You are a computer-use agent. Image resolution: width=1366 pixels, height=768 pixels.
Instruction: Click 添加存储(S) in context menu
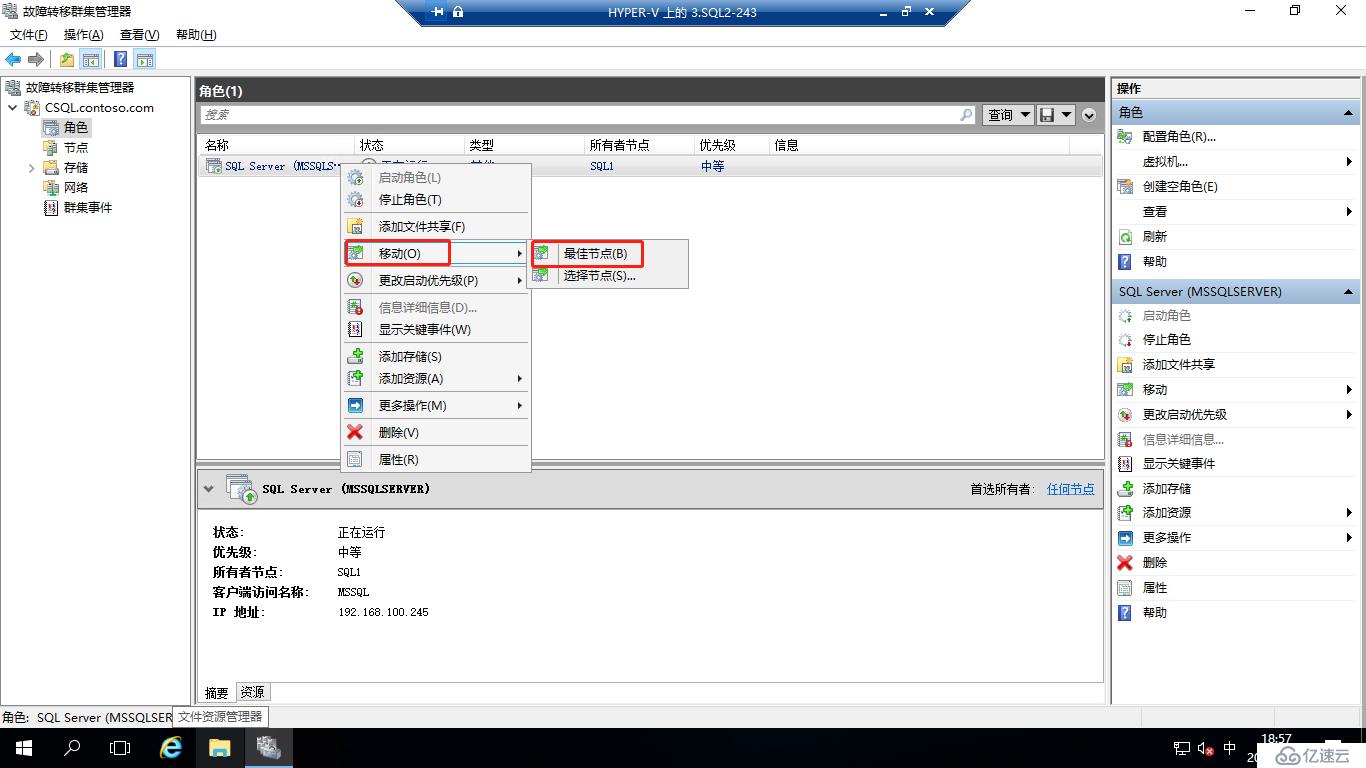[435, 356]
